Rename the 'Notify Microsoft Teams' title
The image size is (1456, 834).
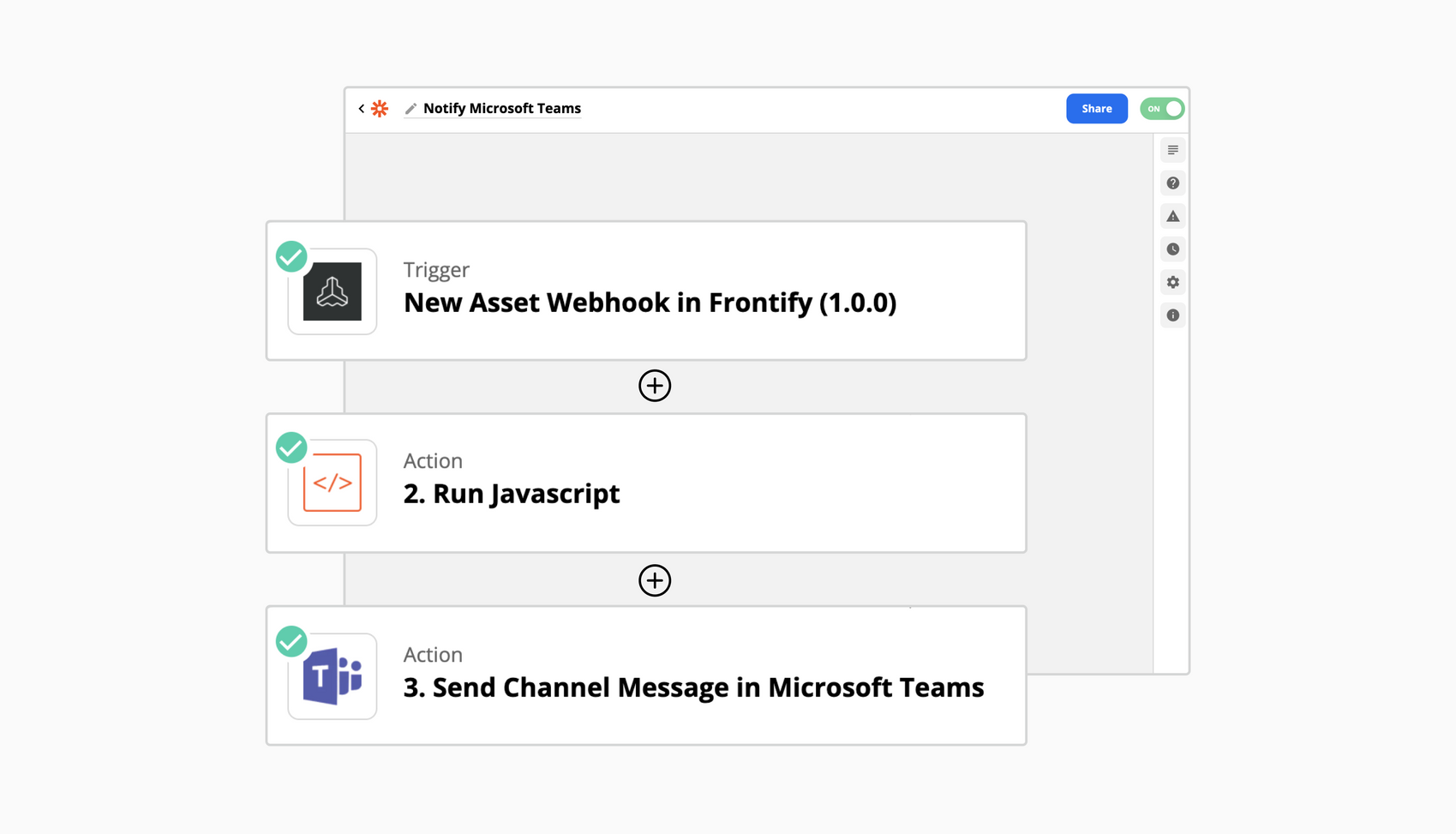pyautogui.click(x=502, y=109)
